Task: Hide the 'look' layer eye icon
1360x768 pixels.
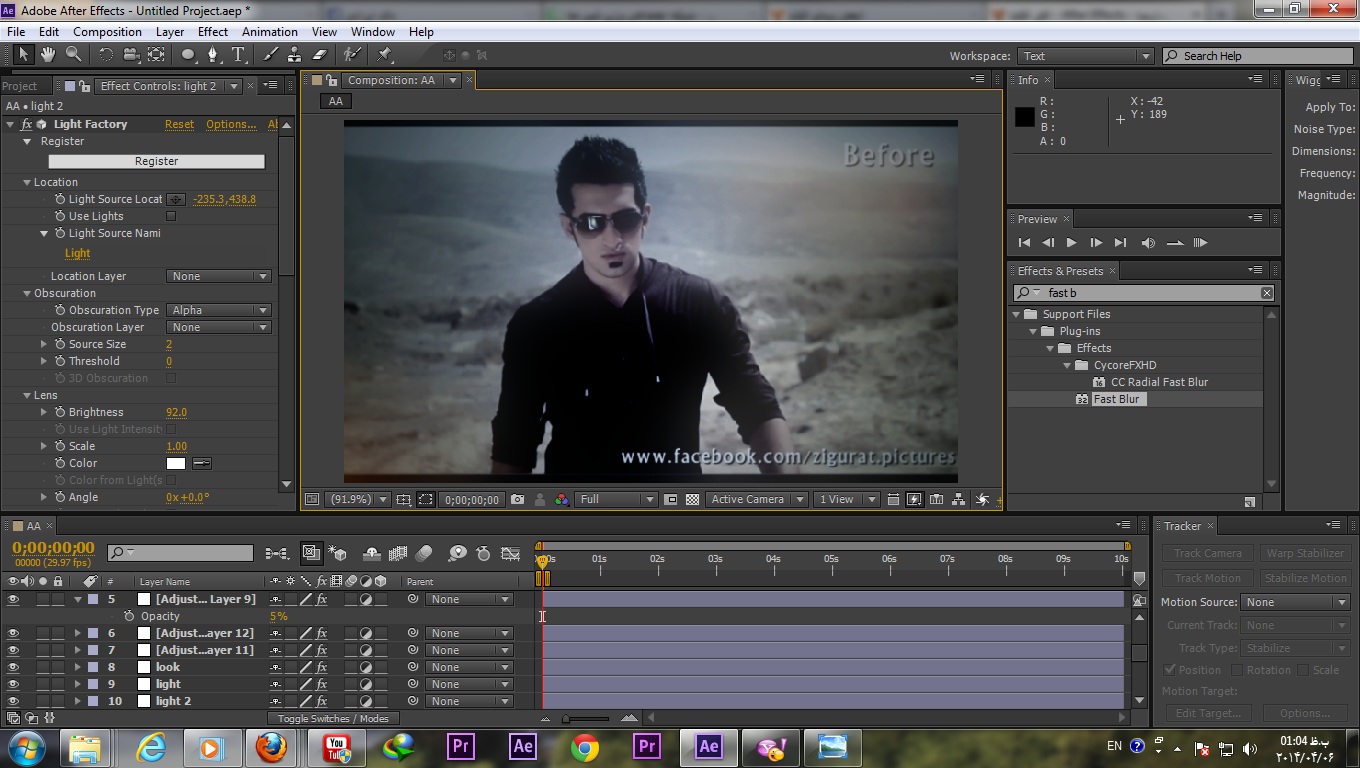Action: click(13, 667)
